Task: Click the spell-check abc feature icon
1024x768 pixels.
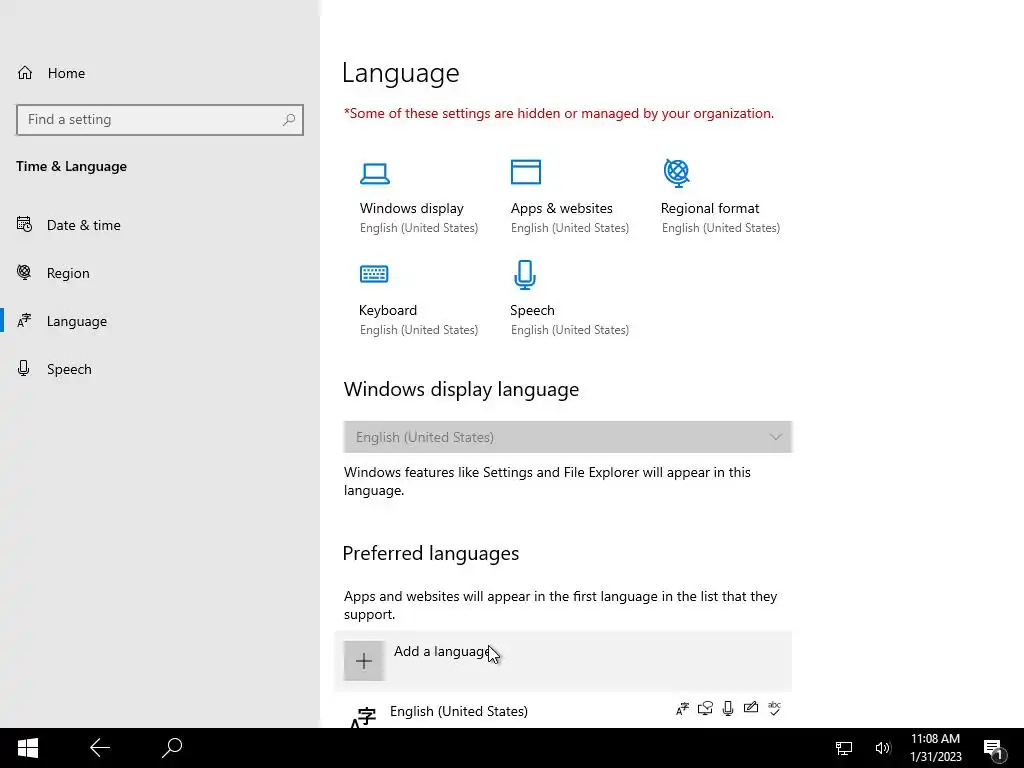Action: click(775, 708)
